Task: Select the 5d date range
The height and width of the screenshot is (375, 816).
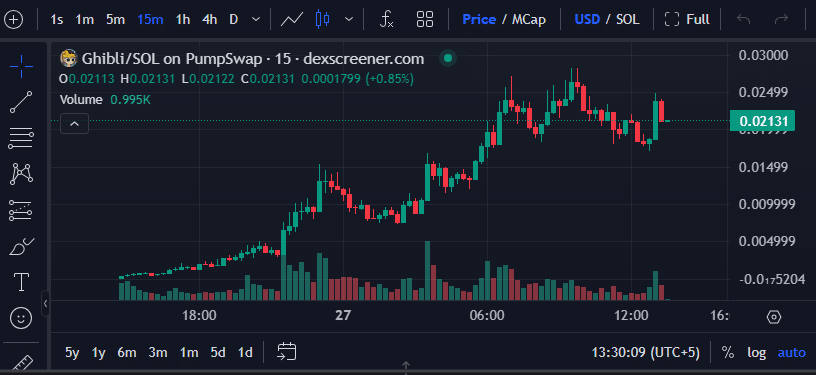Action: click(218, 352)
